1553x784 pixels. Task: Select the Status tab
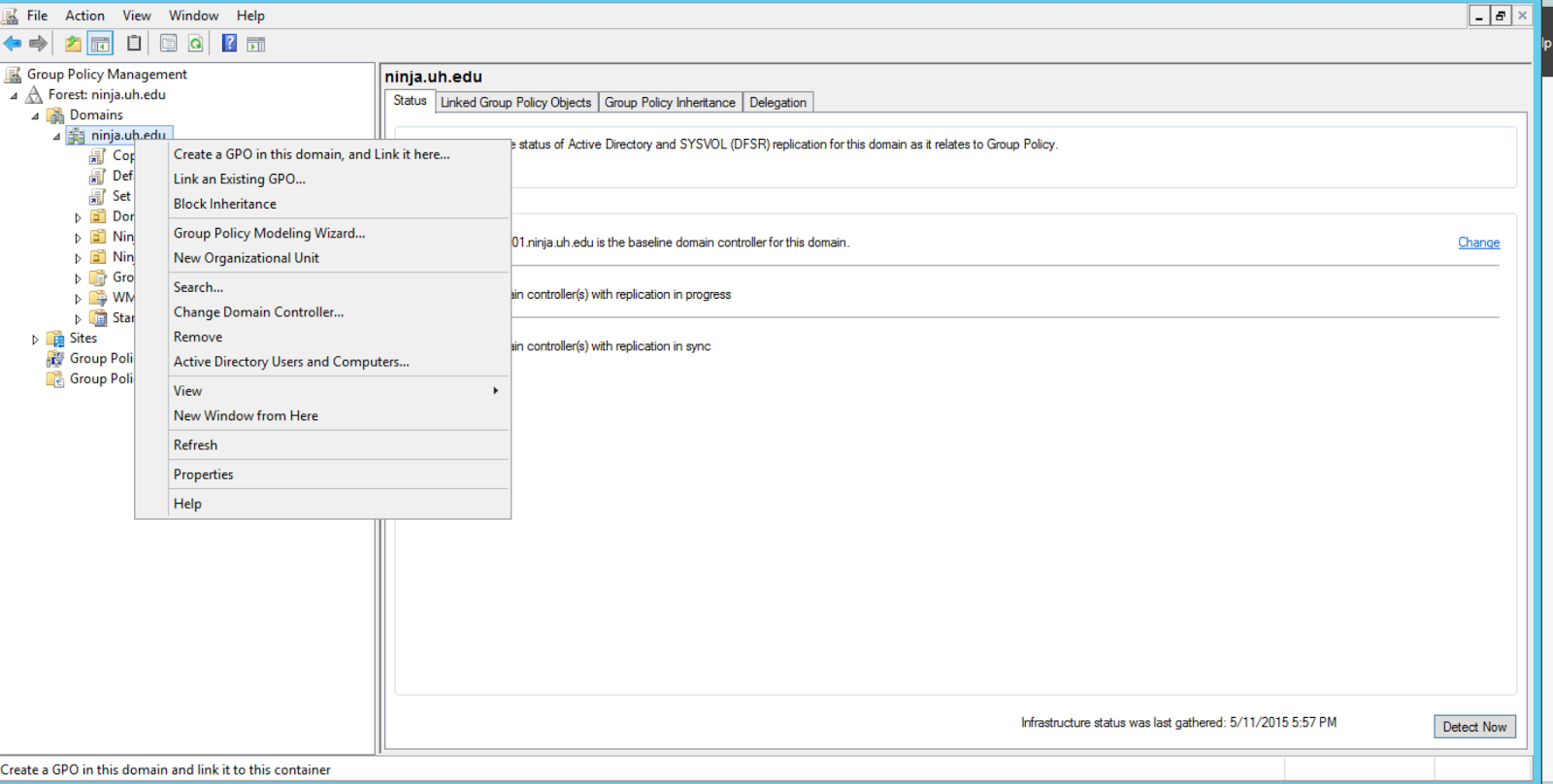(410, 101)
